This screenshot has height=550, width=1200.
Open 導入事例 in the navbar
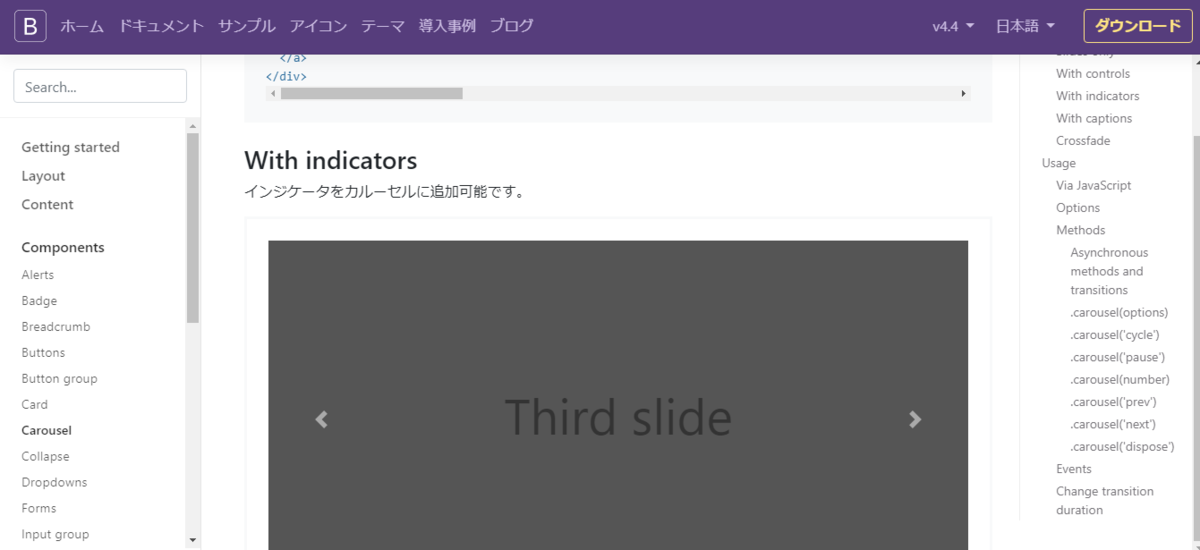point(447,27)
